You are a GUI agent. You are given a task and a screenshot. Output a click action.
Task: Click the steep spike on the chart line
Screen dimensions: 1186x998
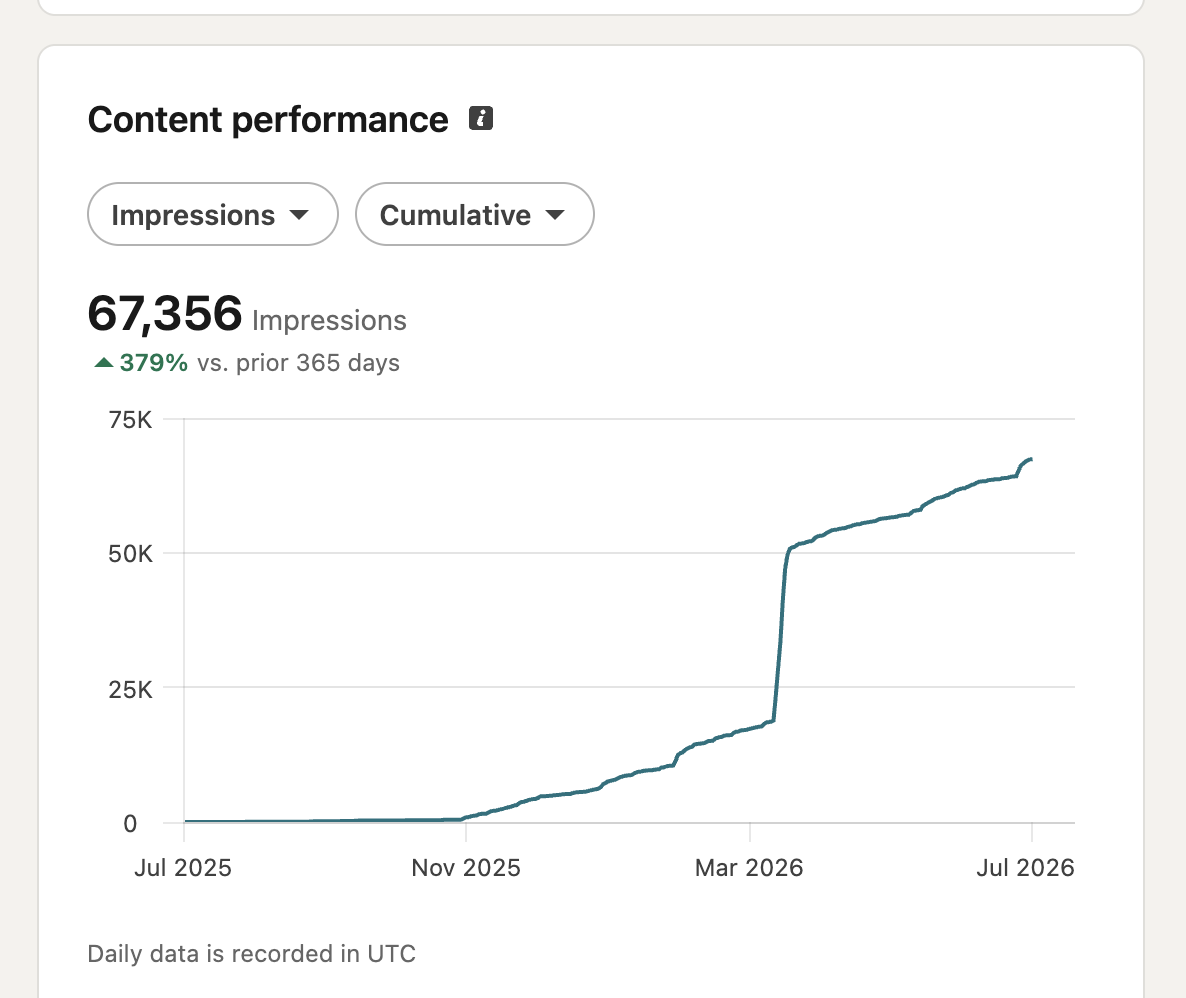click(x=780, y=636)
